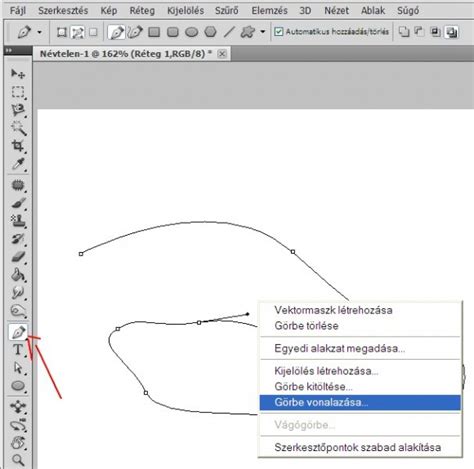
Task: Open the Szűrő menu
Action: pyautogui.click(x=227, y=11)
